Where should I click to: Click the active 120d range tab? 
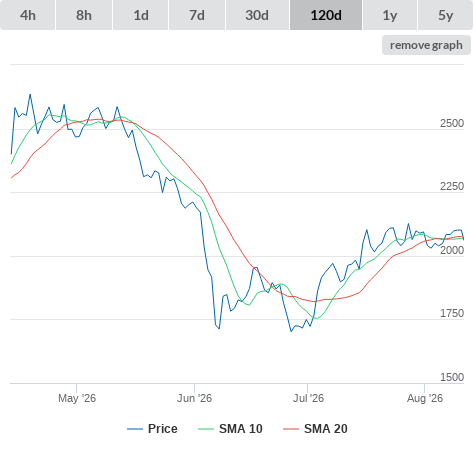(x=326, y=15)
